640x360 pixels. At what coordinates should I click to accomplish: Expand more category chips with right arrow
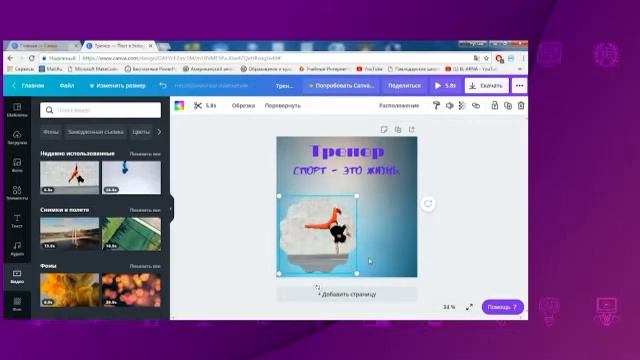[x=159, y=132]
